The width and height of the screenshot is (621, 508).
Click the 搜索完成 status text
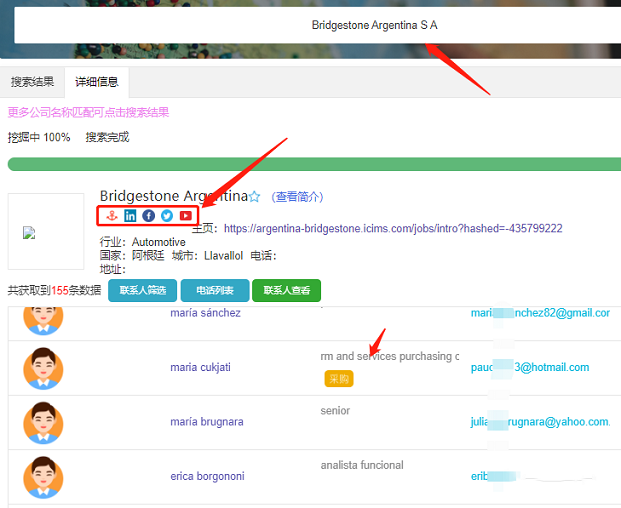click(x=107, y=137)
